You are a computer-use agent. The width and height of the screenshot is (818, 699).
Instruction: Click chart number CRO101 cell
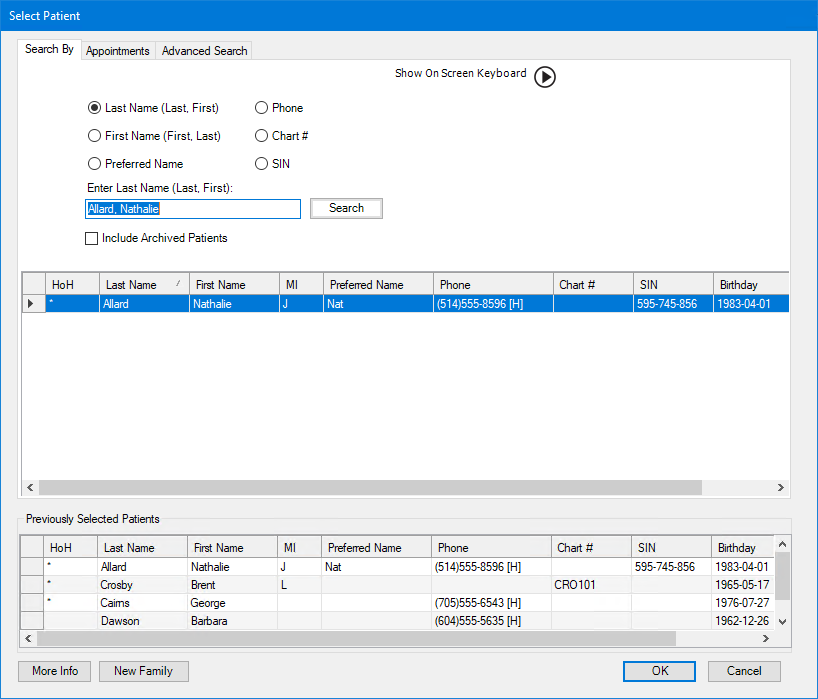click(x=591, y=585)
